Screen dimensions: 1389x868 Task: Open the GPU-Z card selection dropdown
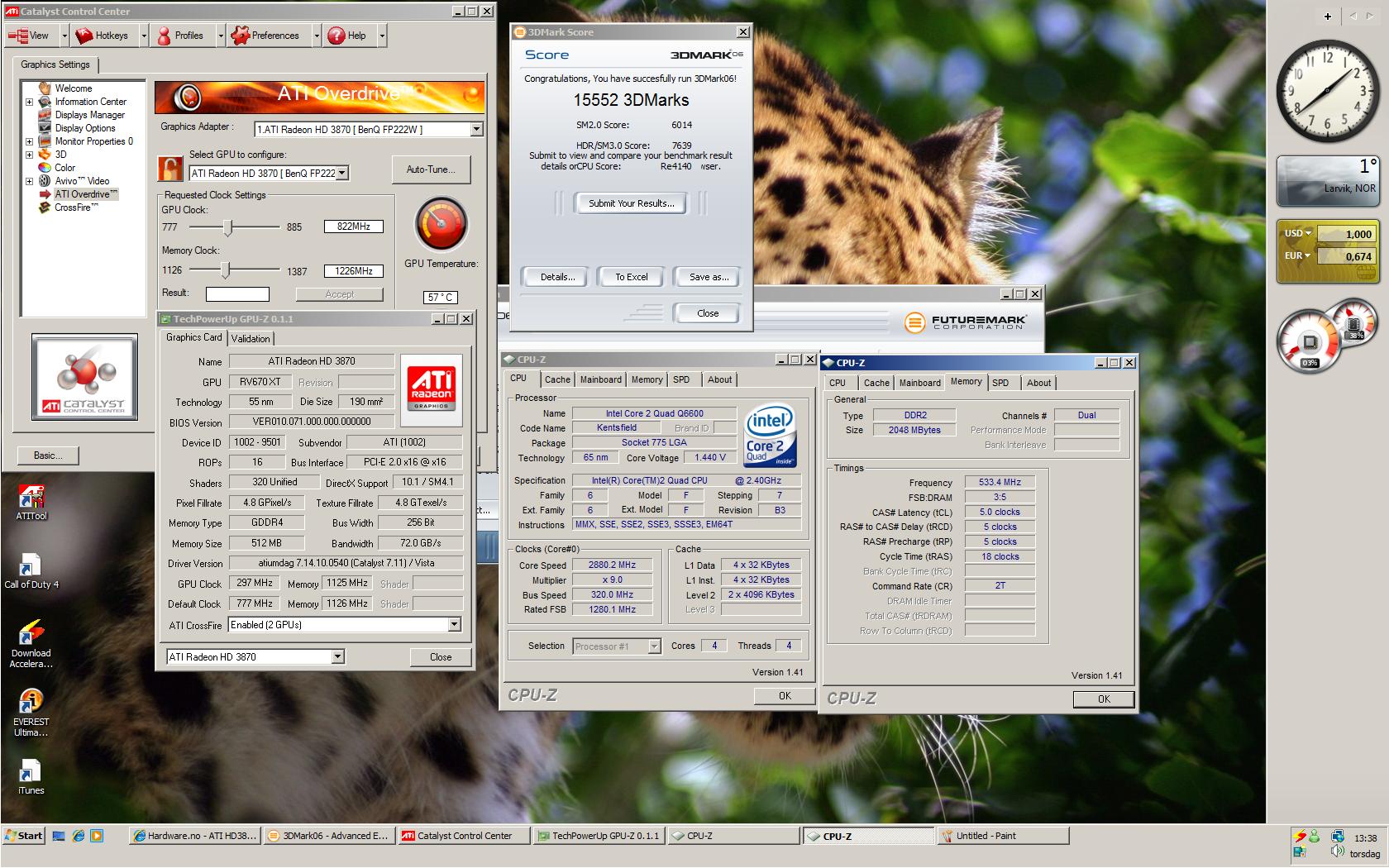[337, 656]
